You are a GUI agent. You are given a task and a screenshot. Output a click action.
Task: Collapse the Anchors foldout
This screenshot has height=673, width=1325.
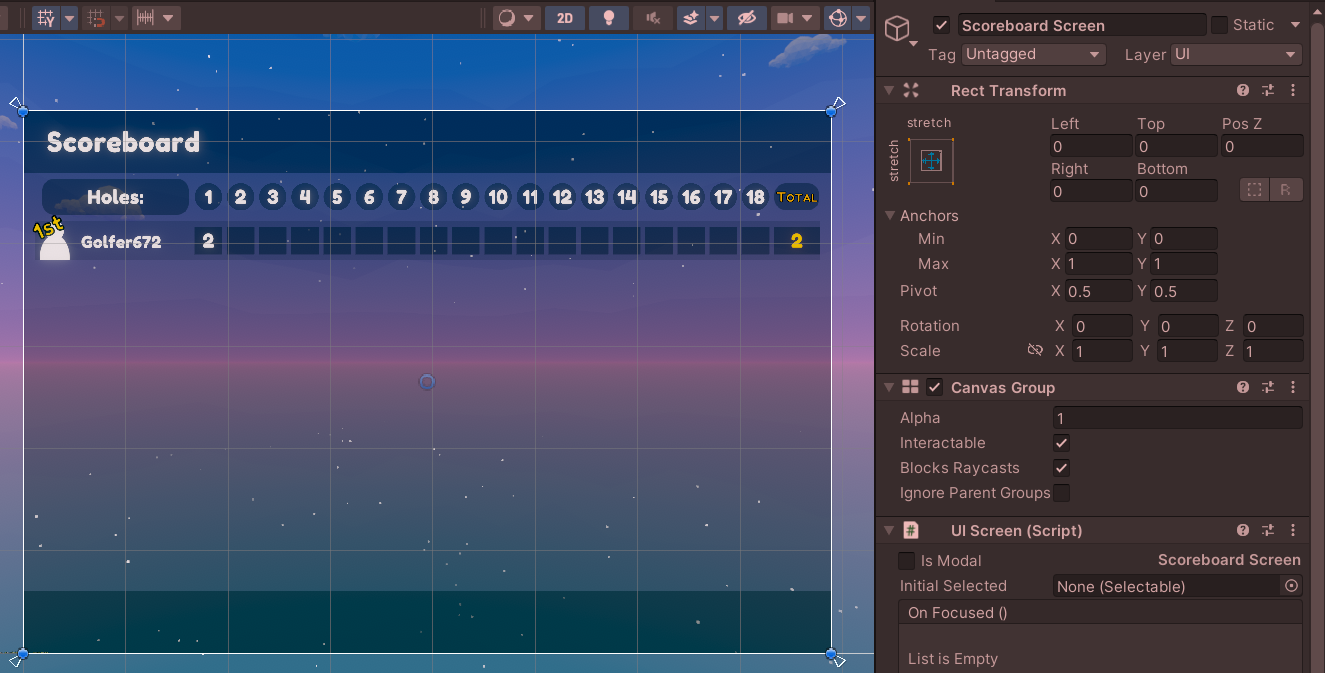coord(890,215)
